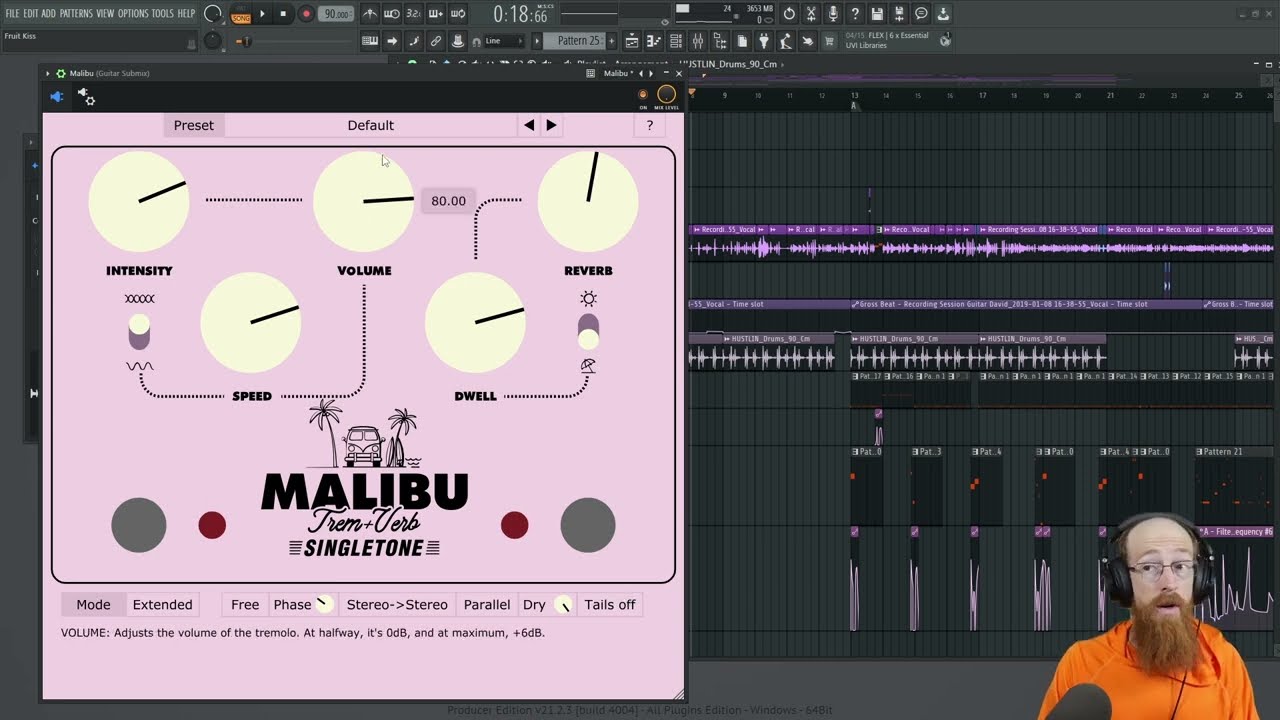Image resolution: width=1280 pixels, height=720 pixels.
Task: Open the audio editor scissors icon
Action: click(811, 14)
